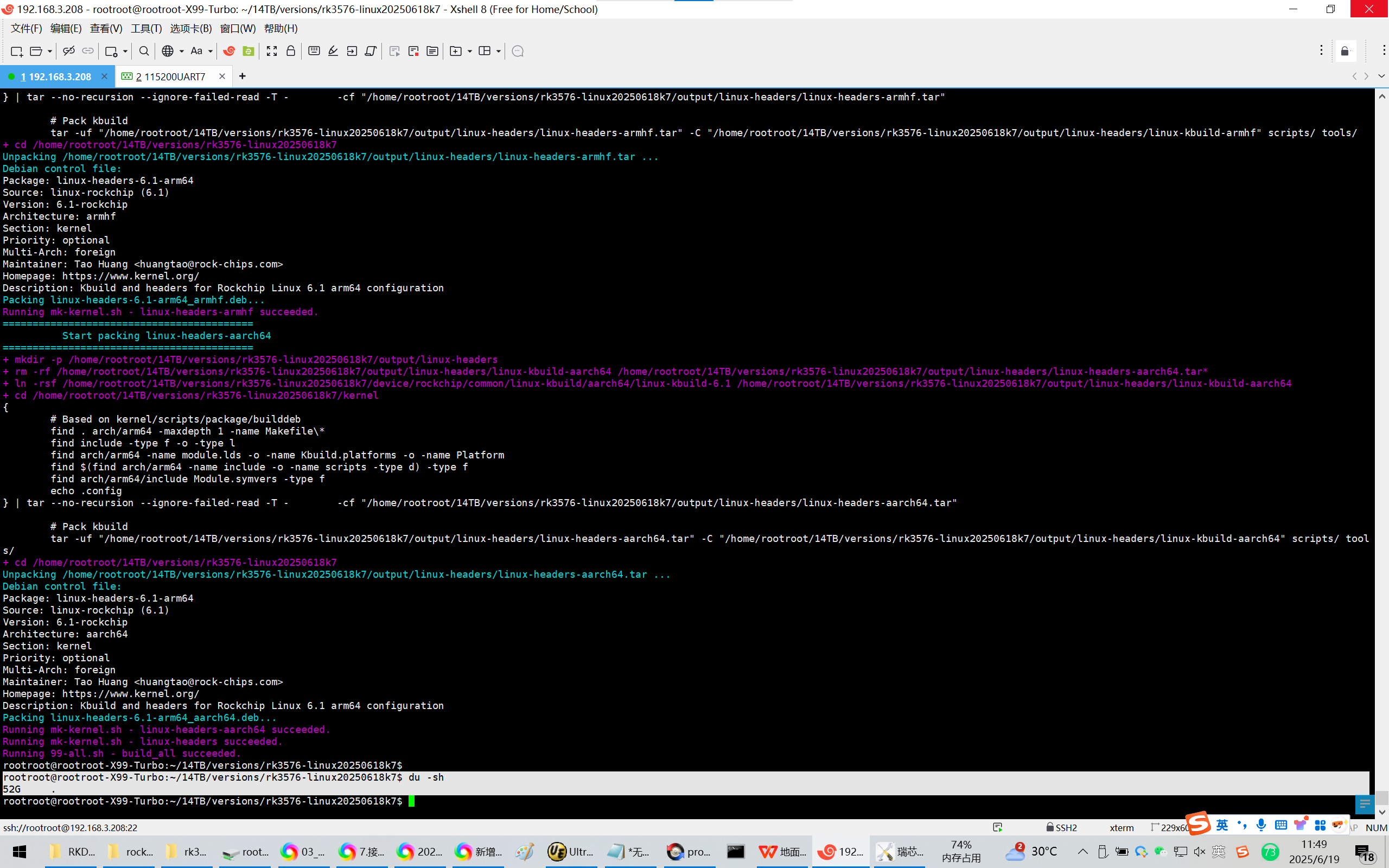Click the chat bubble feedback icon

[518, 52]
